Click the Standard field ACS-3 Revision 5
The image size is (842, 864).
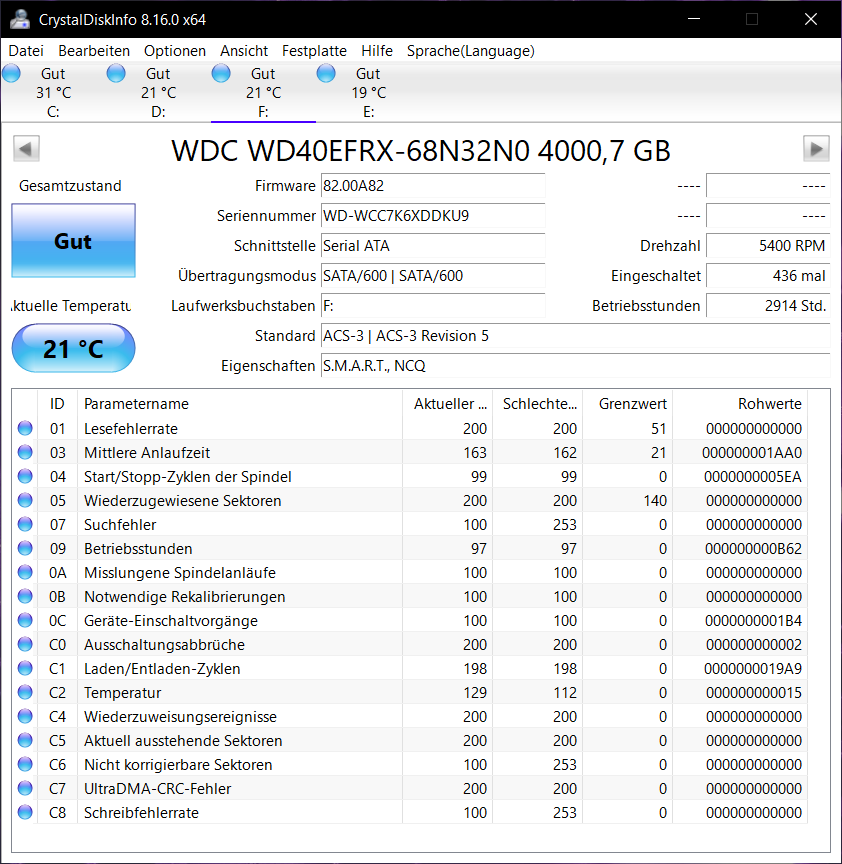[575, 336]
